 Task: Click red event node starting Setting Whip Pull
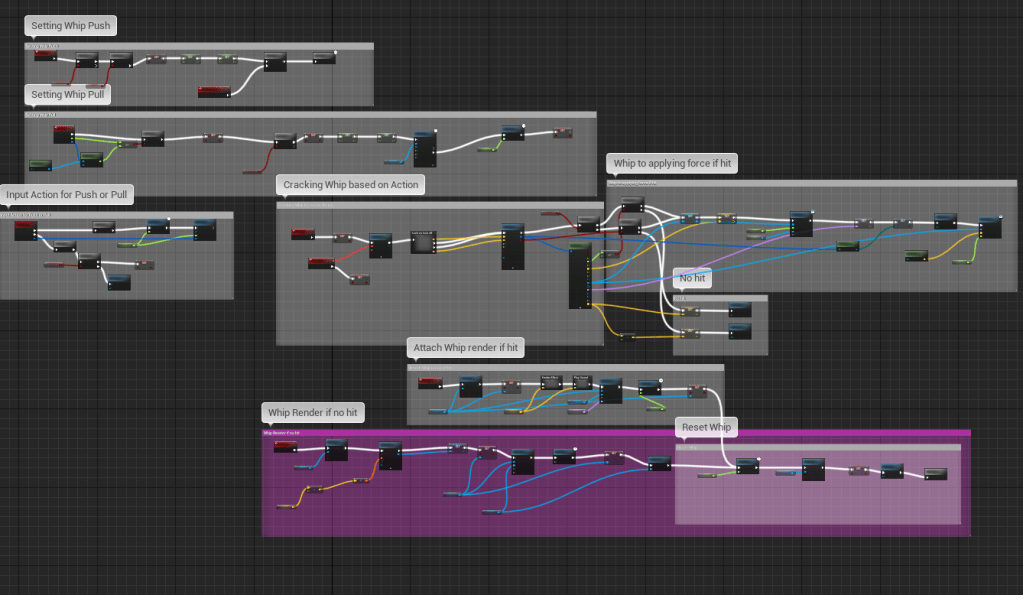coord(63,133)
